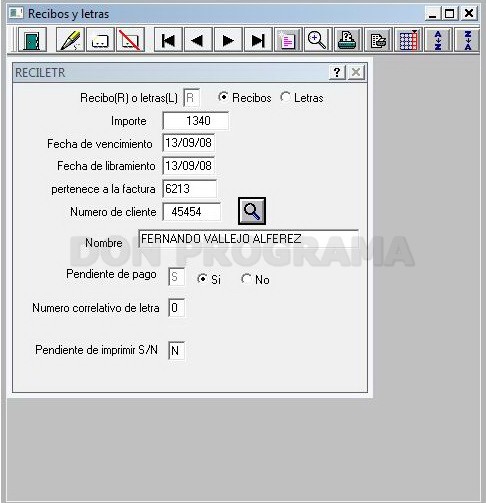This screenshot has width=486, height=503.
Task: Jump to last record
Action: pyautogui.click(x=258, y=40)
